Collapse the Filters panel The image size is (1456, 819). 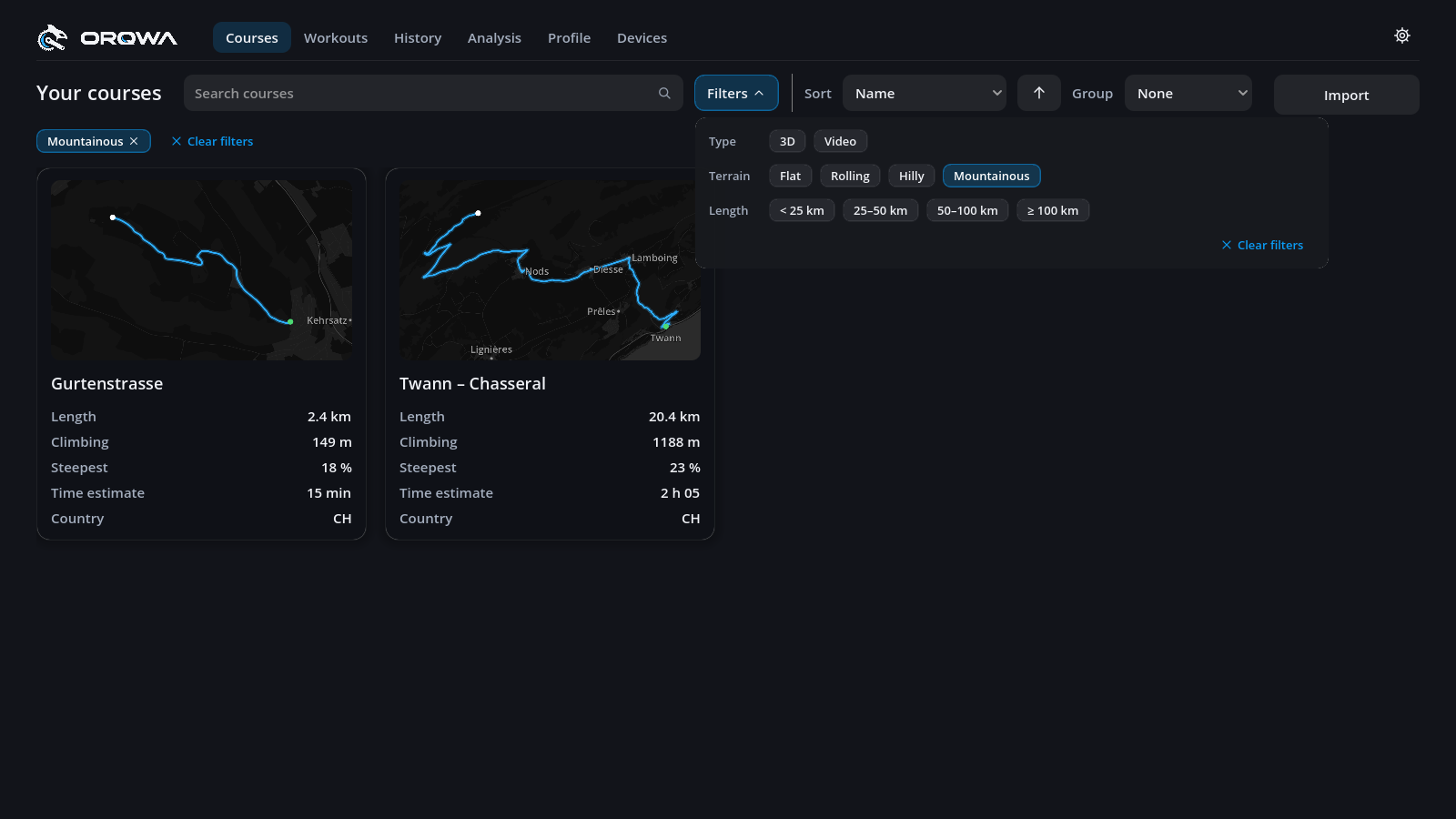pos(736,93)
